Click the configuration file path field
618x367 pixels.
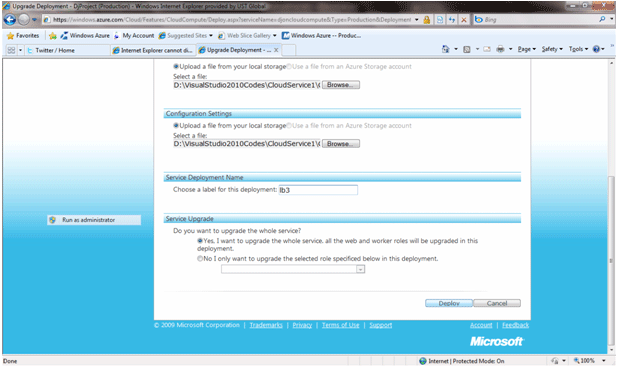(247, 144)
